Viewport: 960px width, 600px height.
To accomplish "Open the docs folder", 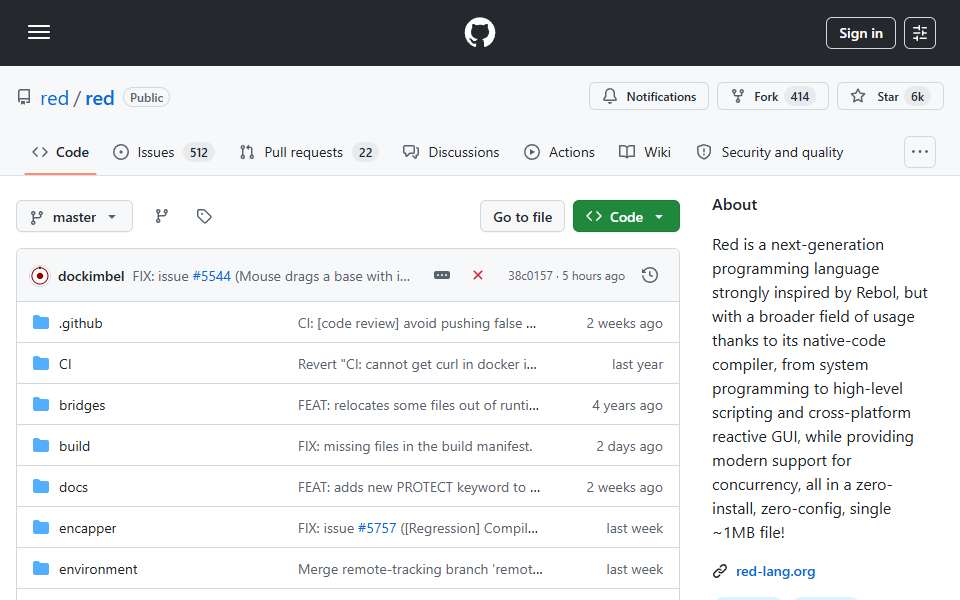I will click(73, 487).
